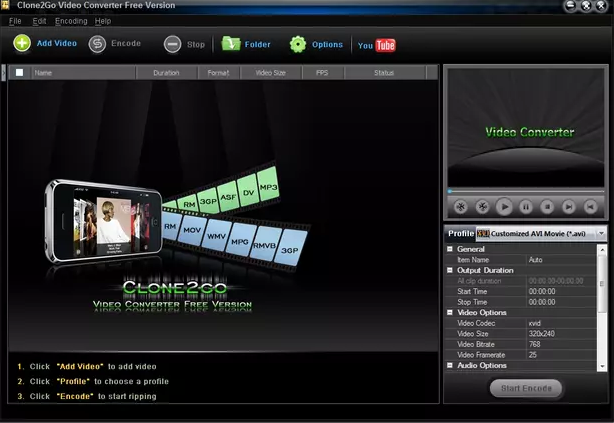
Task: Click the left panel collapse handle
Action: [x=3, y=73]
